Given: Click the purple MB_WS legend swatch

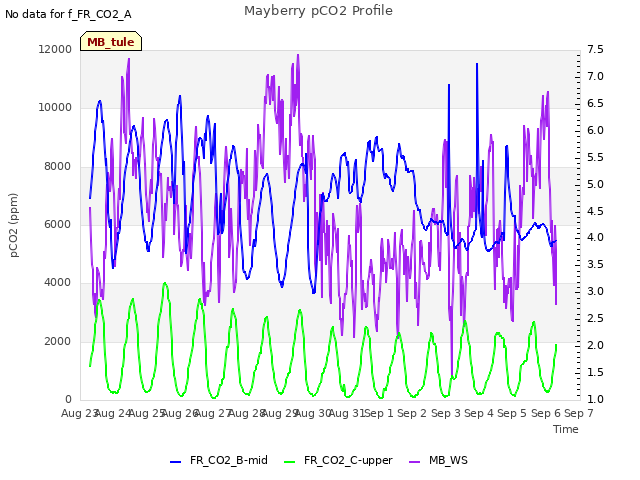Looking at the screenshot, I should point(414,462).
